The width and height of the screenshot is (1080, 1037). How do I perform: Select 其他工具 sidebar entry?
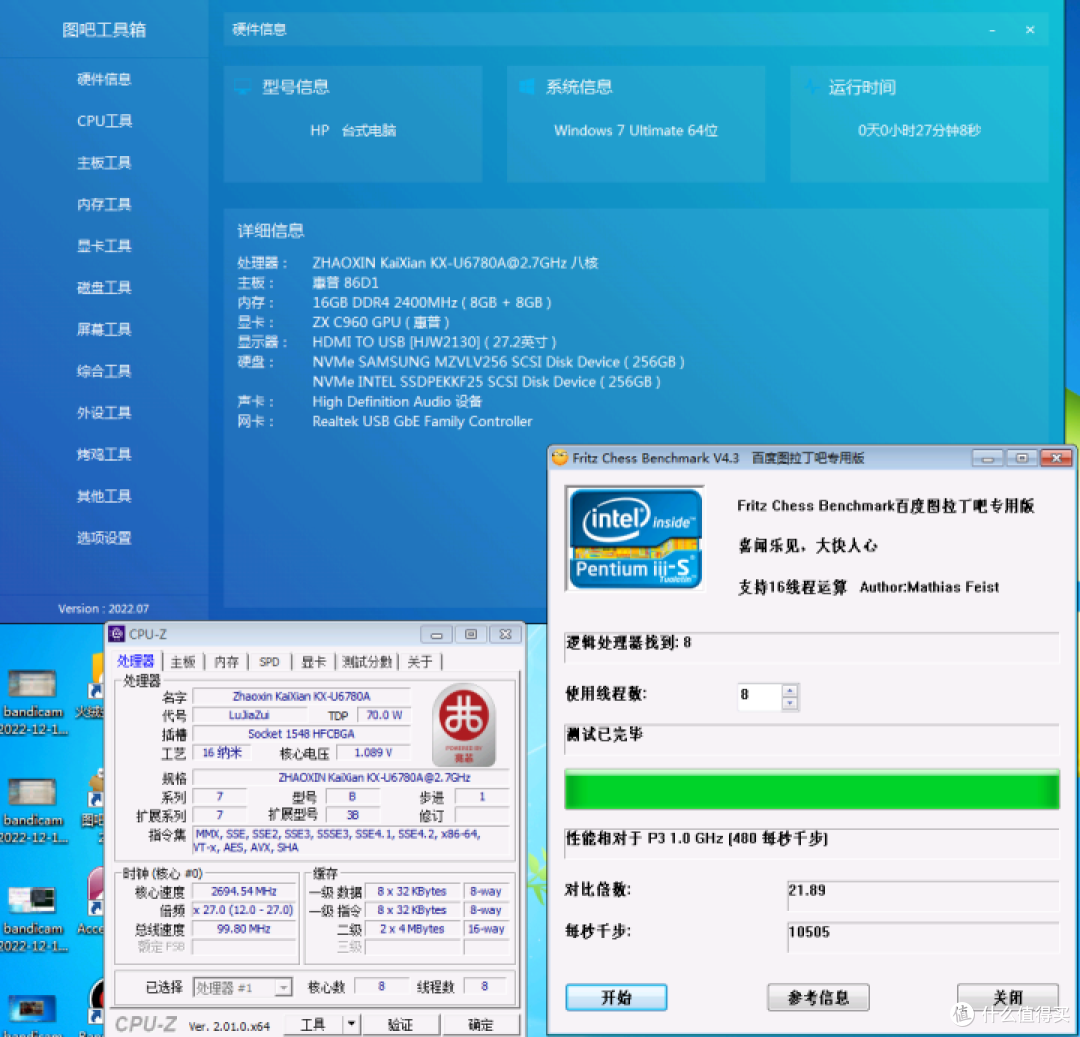tap(104, 496)
